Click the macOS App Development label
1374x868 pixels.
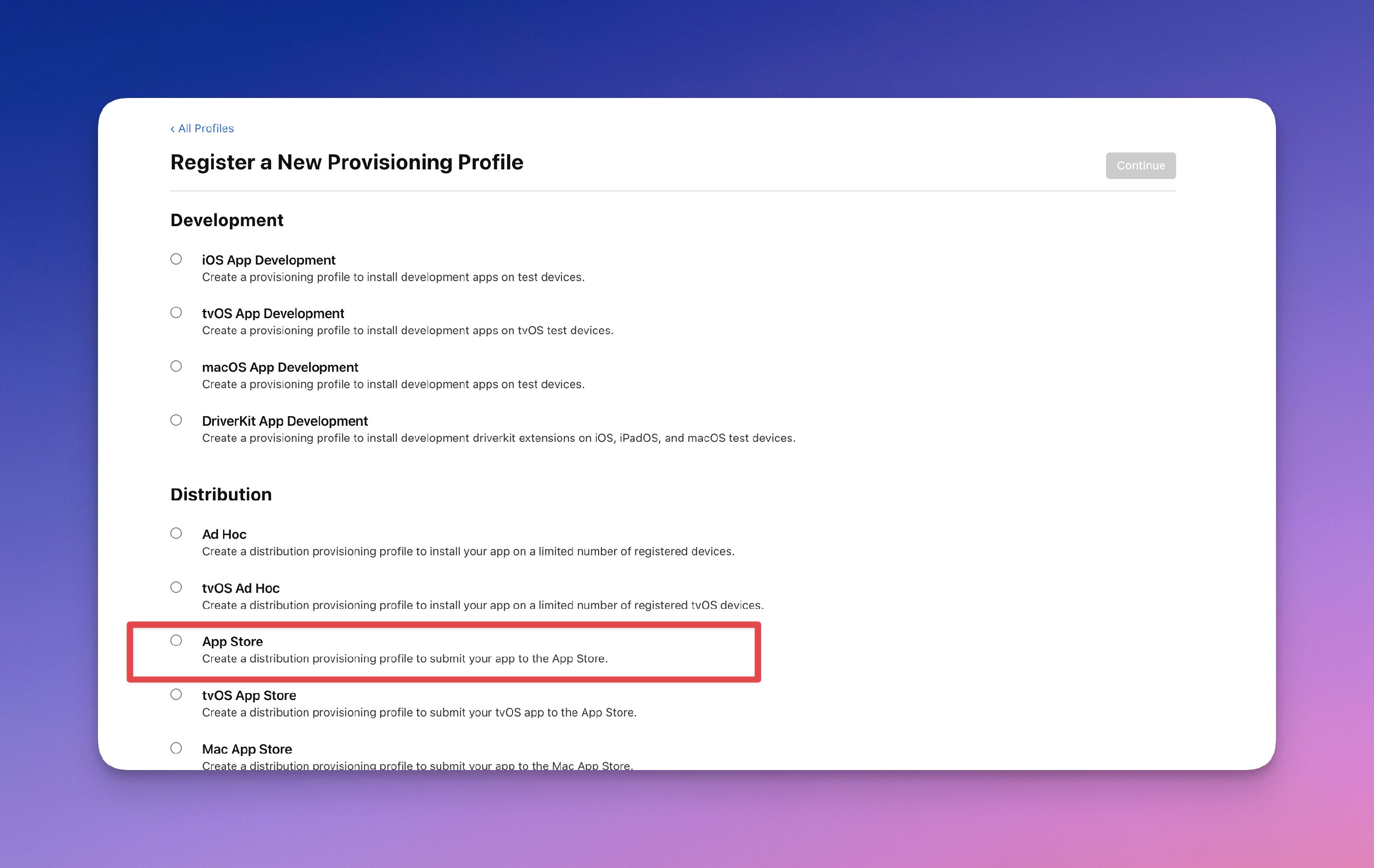click(279, 367)
